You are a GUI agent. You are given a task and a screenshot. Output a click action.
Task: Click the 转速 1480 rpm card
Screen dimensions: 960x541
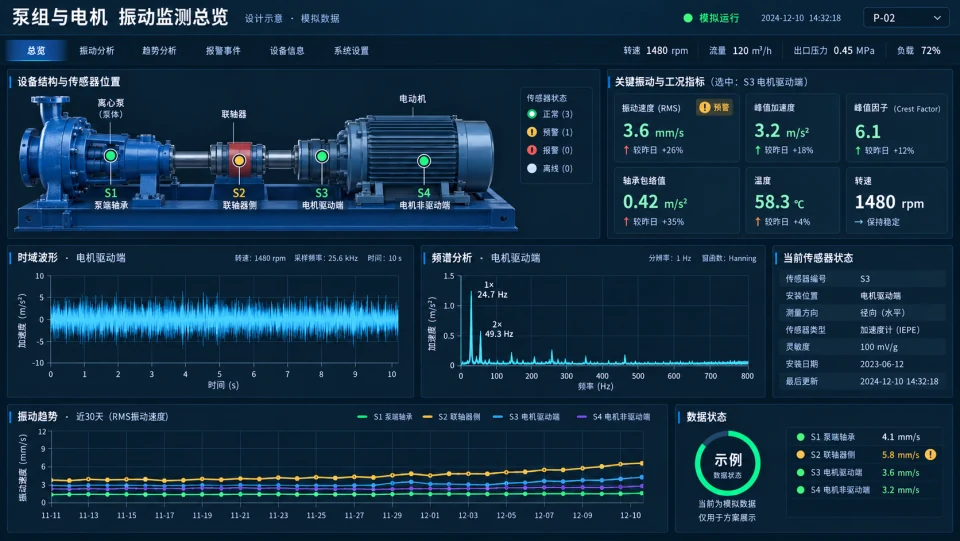pyautogui.click(x=896, y=200)
